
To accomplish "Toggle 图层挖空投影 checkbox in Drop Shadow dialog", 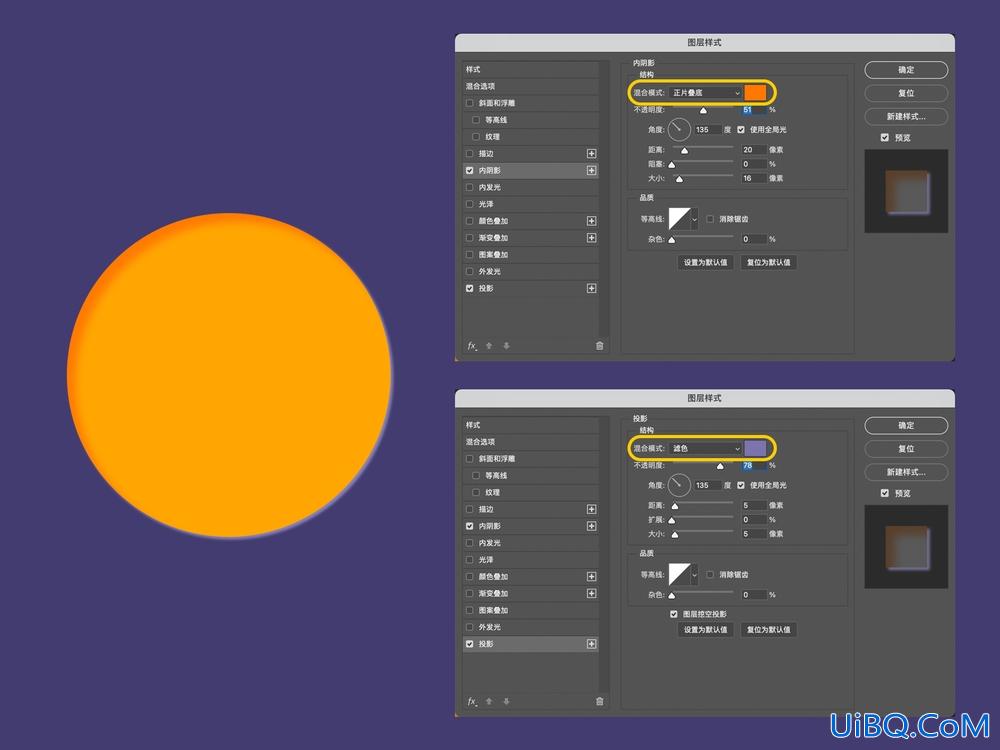I will coord(673,614).
